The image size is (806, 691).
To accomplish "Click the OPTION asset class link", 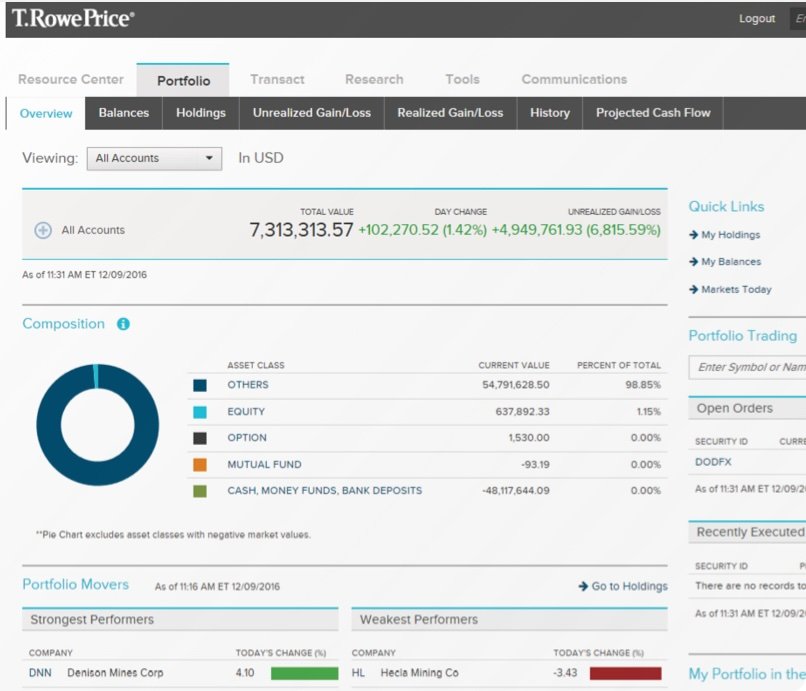I will coord(247,438).
